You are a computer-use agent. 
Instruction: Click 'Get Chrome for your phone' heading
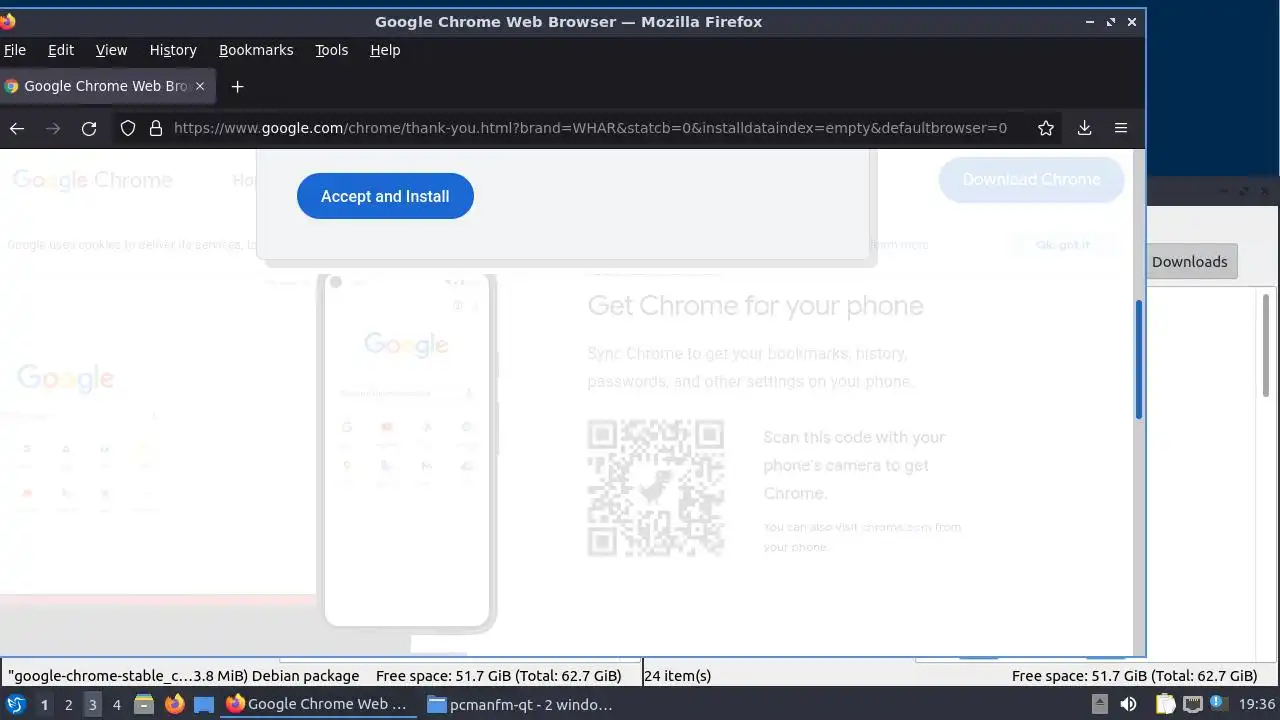[x=755, y=306]
